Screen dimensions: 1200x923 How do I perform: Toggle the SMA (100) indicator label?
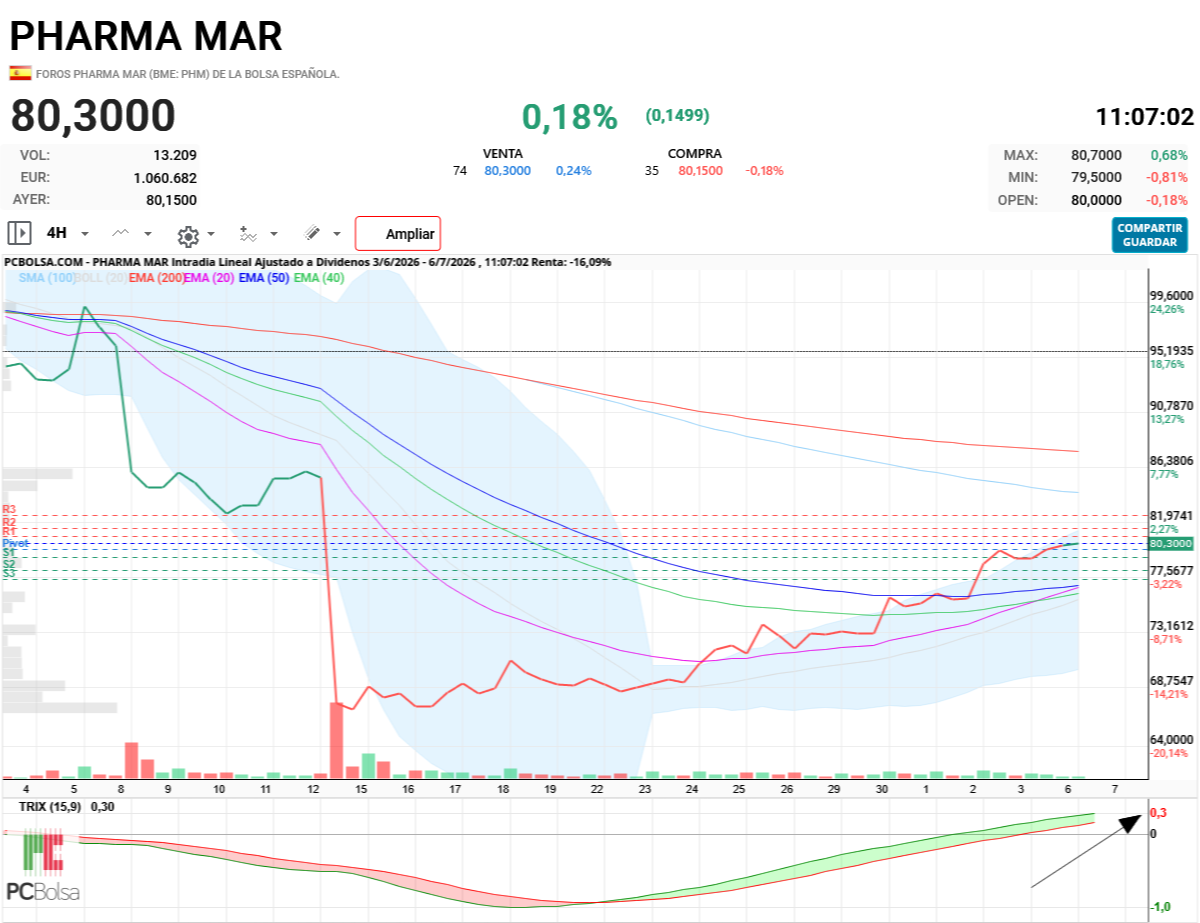point(47,278)
